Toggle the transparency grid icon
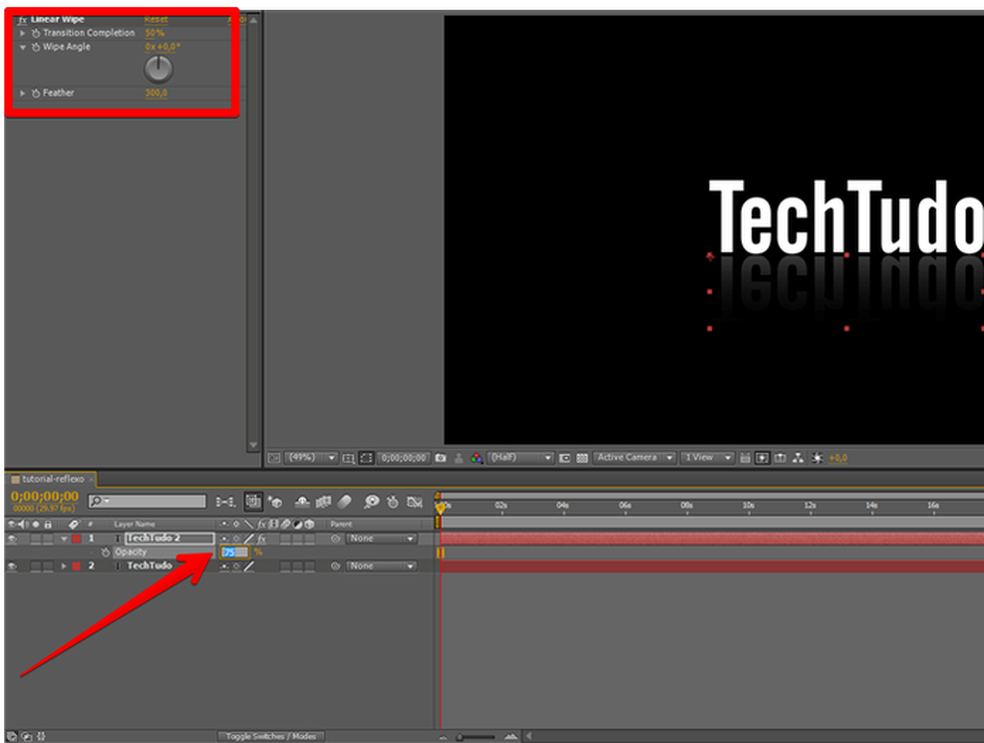The height and width of the screenshot is (743, 984). (x=582, y=458)
